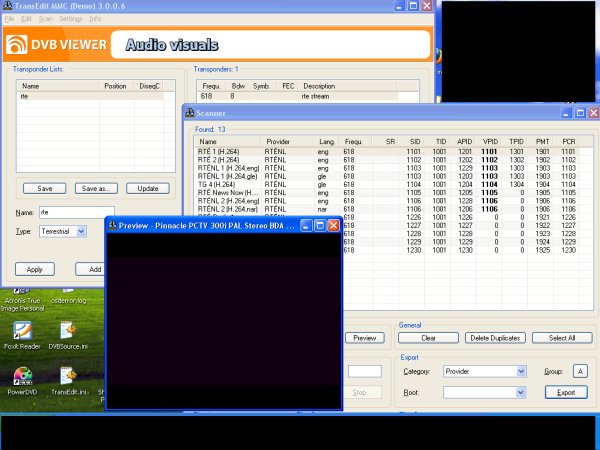600x450 pixels.
Task: Click the Group field showing A
Action: [580, 371]
